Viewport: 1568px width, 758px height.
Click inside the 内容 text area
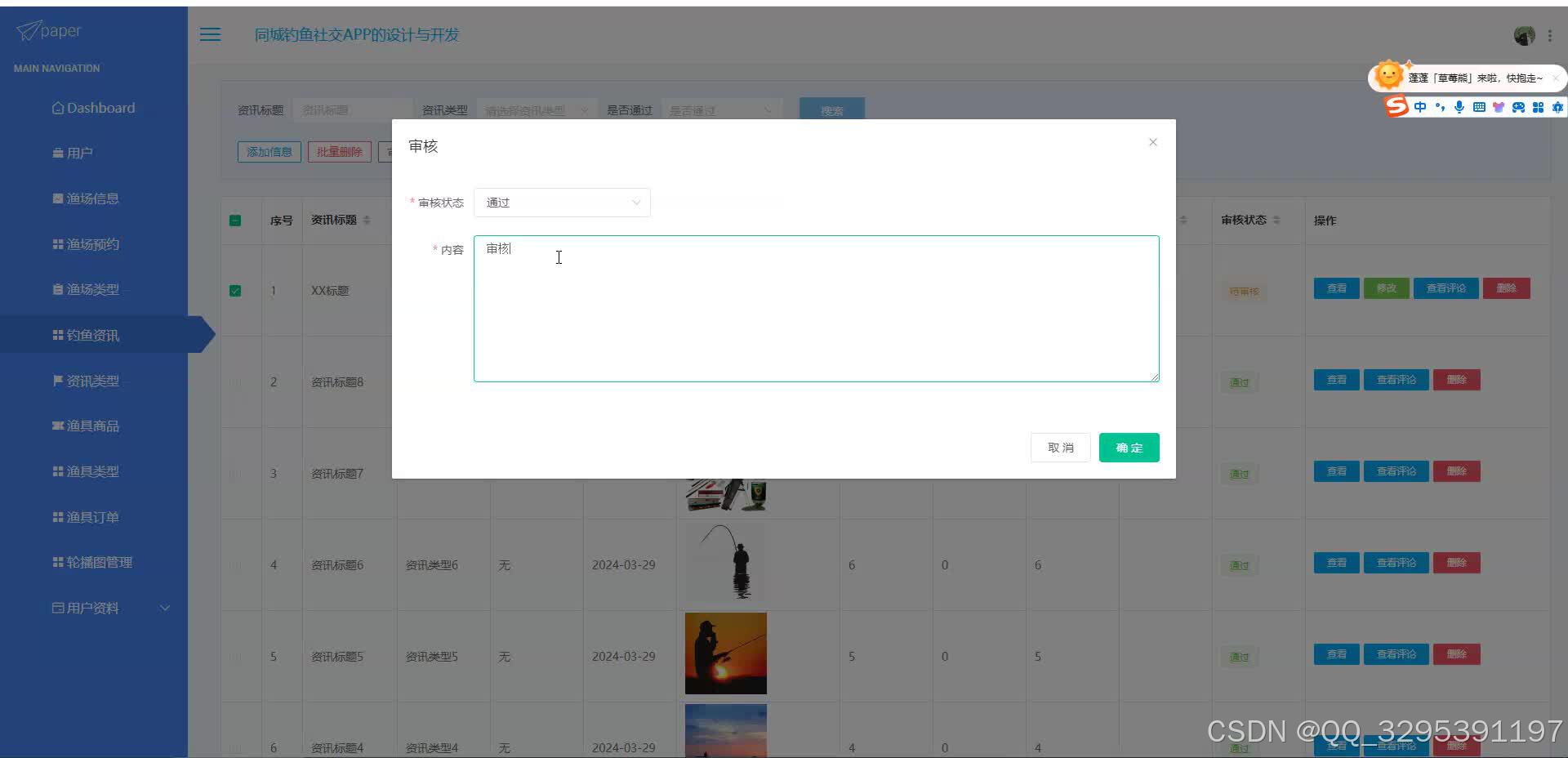pyautogui.click(x=816, y=309)
